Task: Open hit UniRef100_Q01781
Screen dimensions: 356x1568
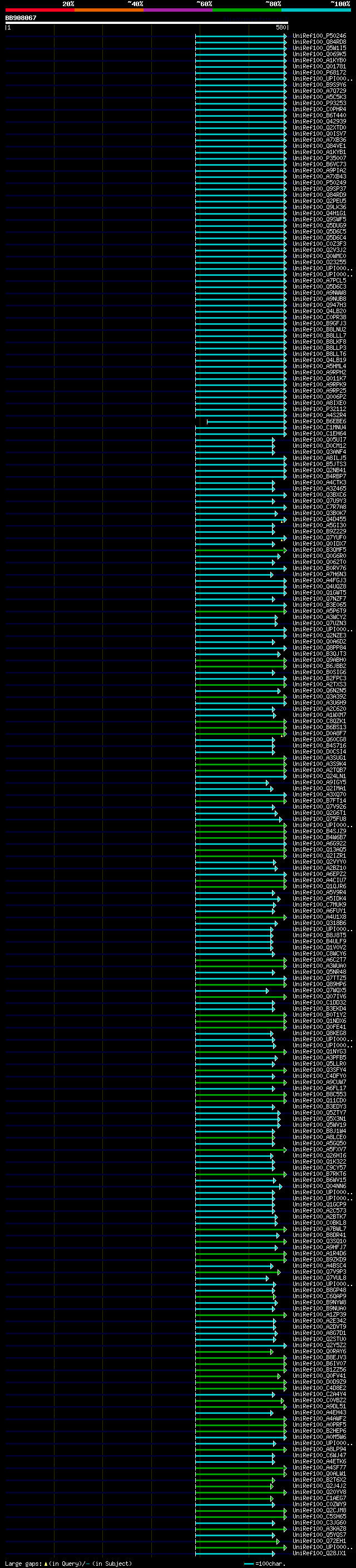Action: tap(319, 66)
